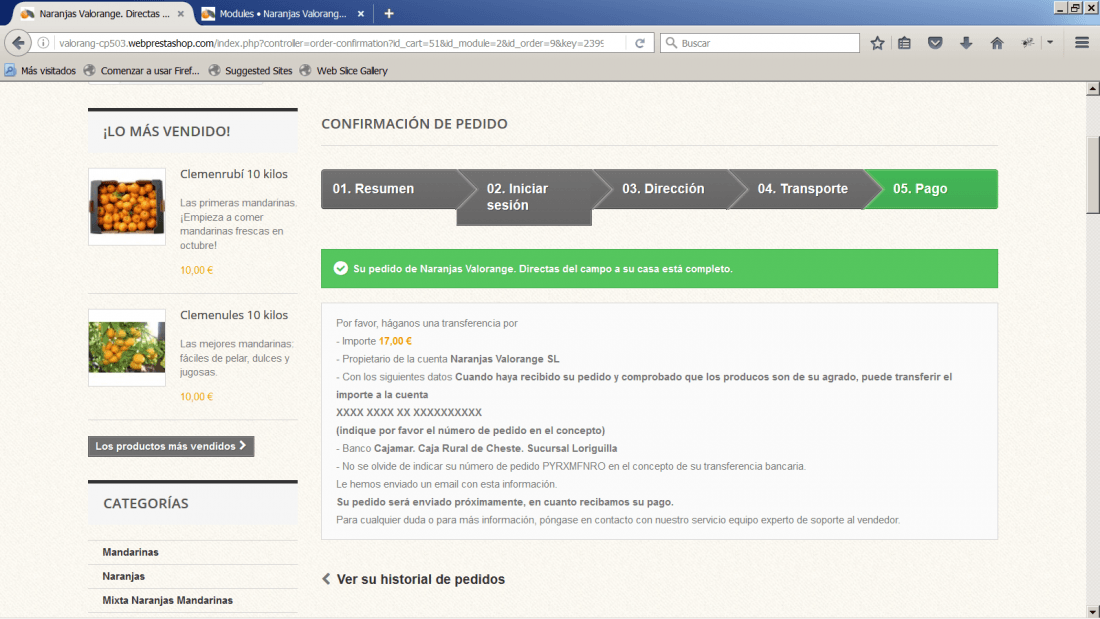Close the Modules • Naranjas Valorang tab

361,13
